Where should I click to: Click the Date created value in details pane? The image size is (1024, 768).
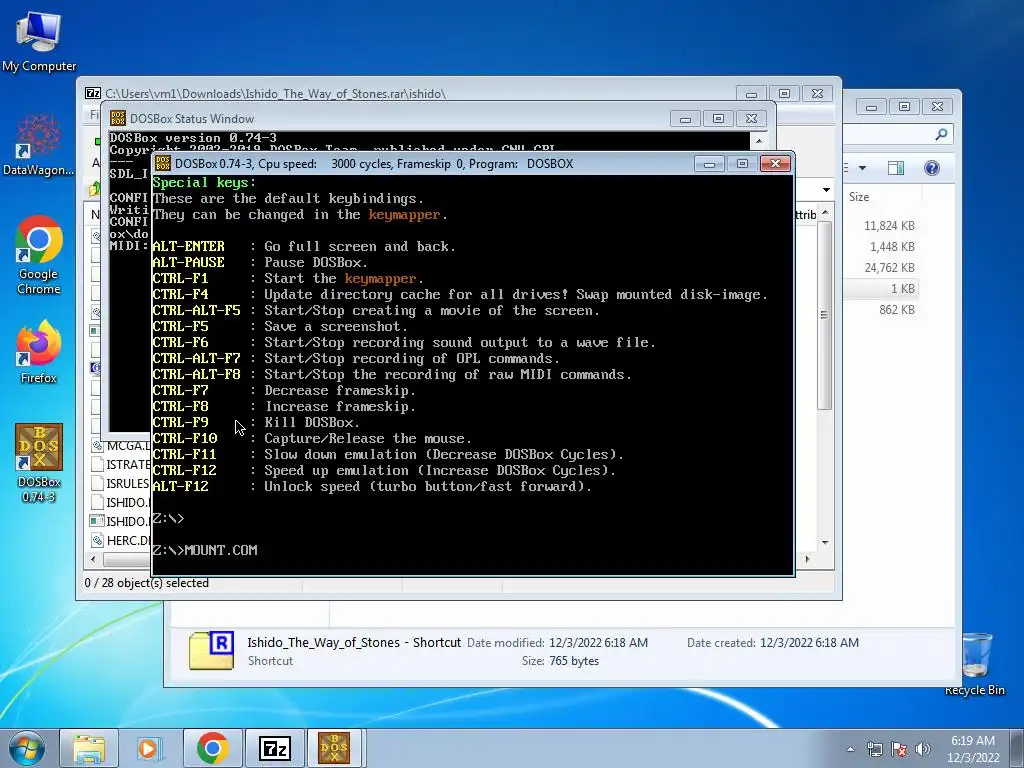point(809,643)
